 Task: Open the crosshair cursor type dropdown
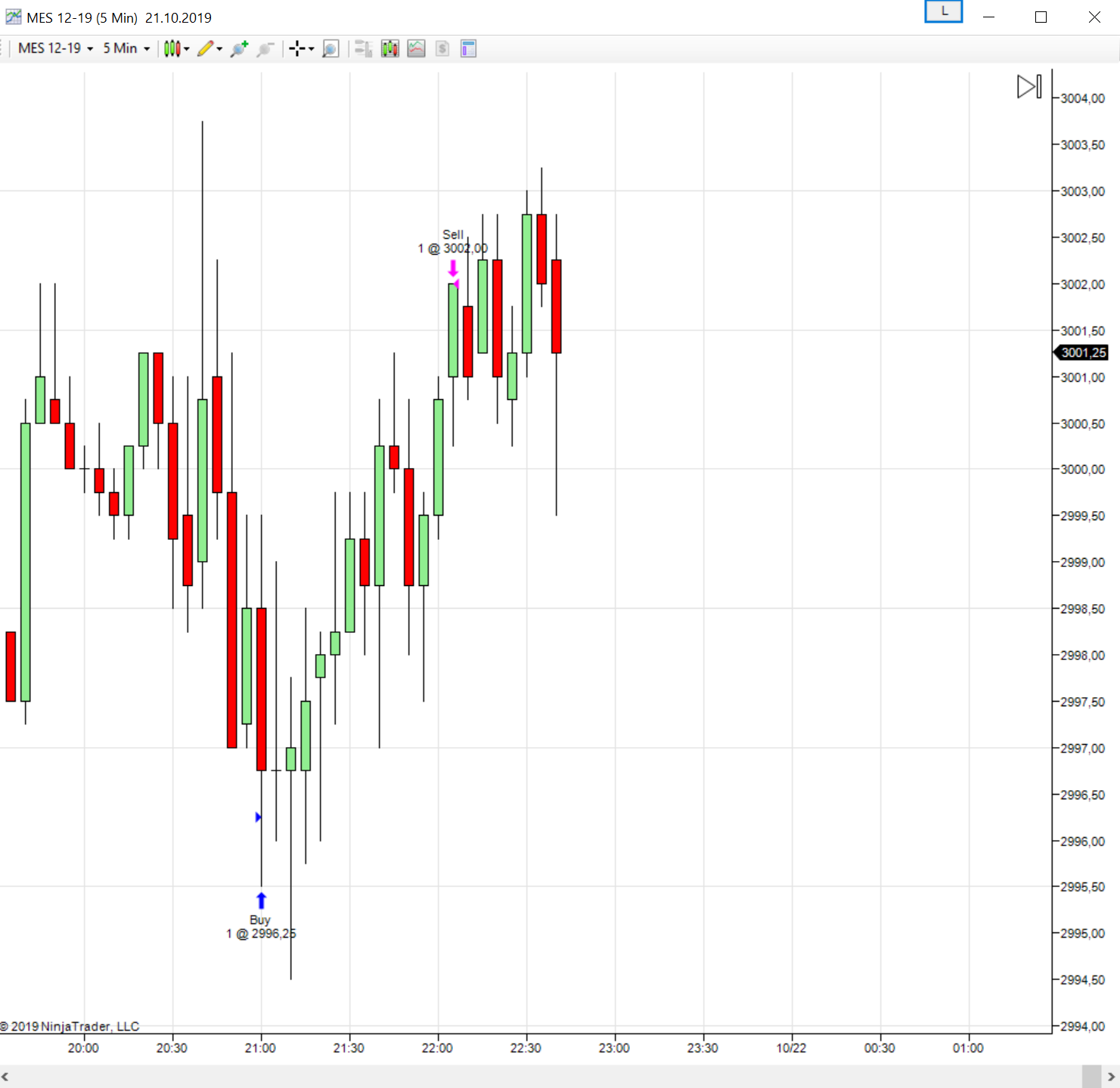[301, 49]
